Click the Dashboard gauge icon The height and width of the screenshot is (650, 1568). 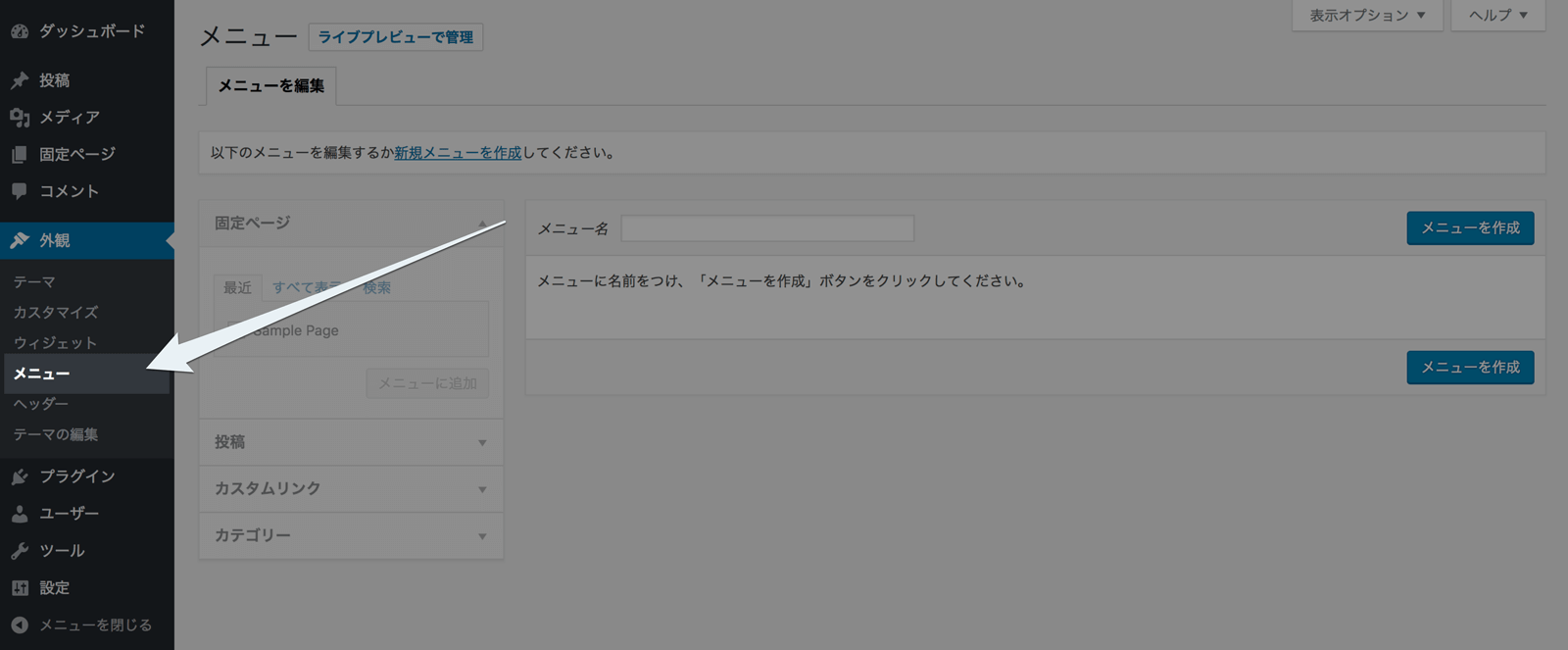pos(20,31)
